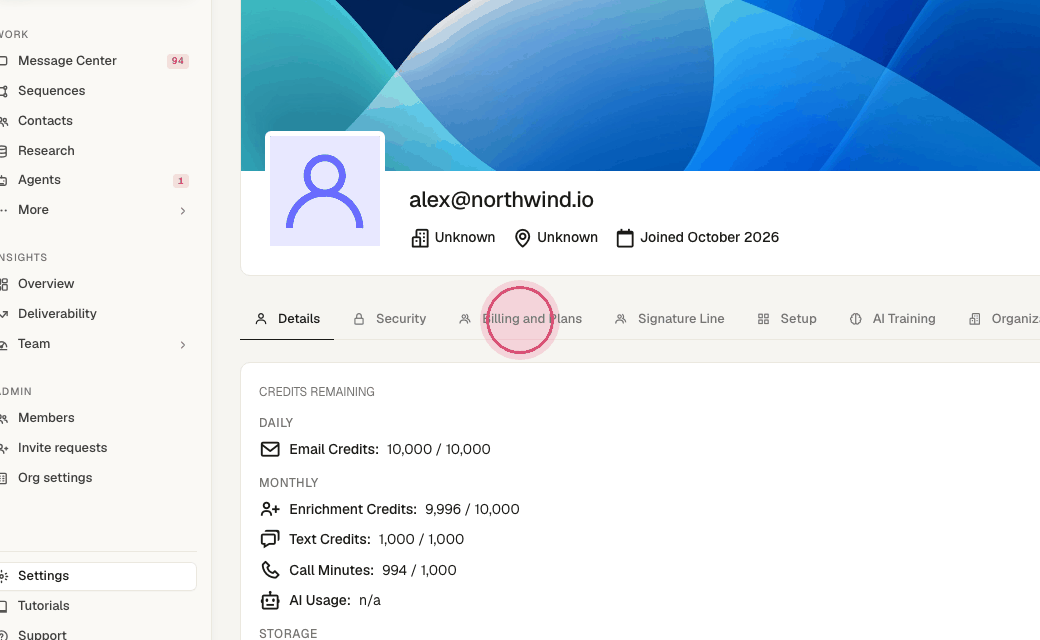
Task: Open the Members admin page
Action: [46, 418]
